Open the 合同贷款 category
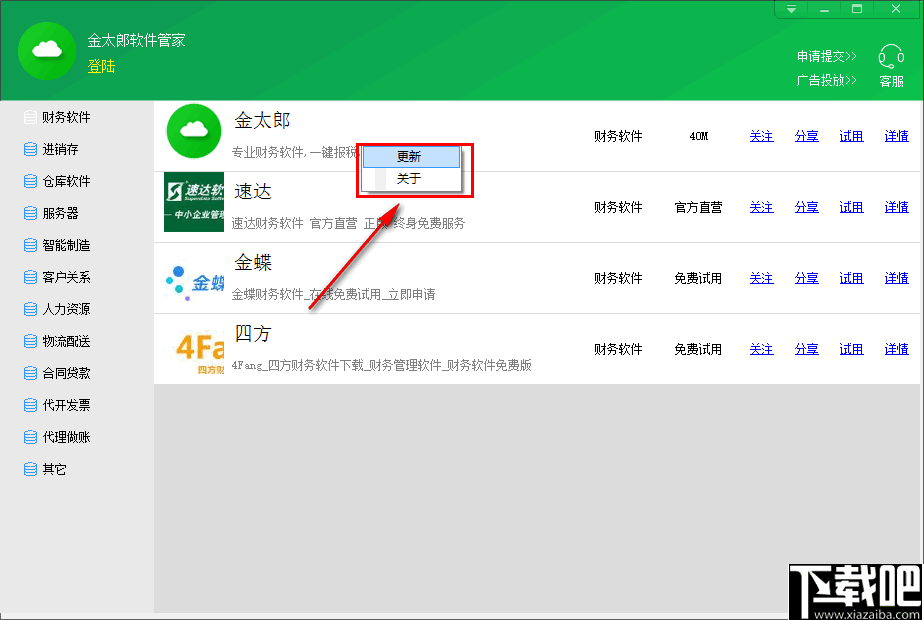The image size is (924, 620). click(66, 373)
